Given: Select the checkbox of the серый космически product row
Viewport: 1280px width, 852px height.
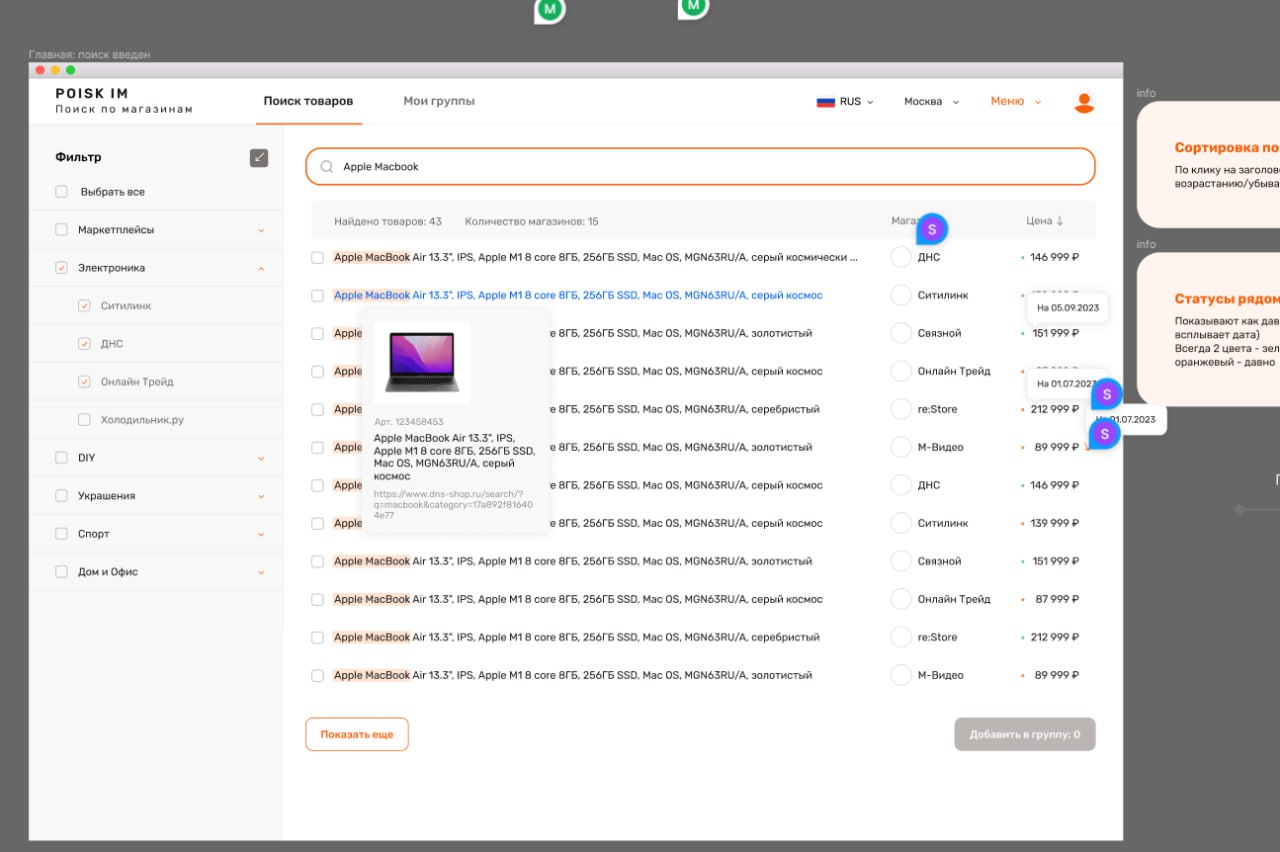Looking at the screenshot, I should pyautogui.click(x=317, y=258).
